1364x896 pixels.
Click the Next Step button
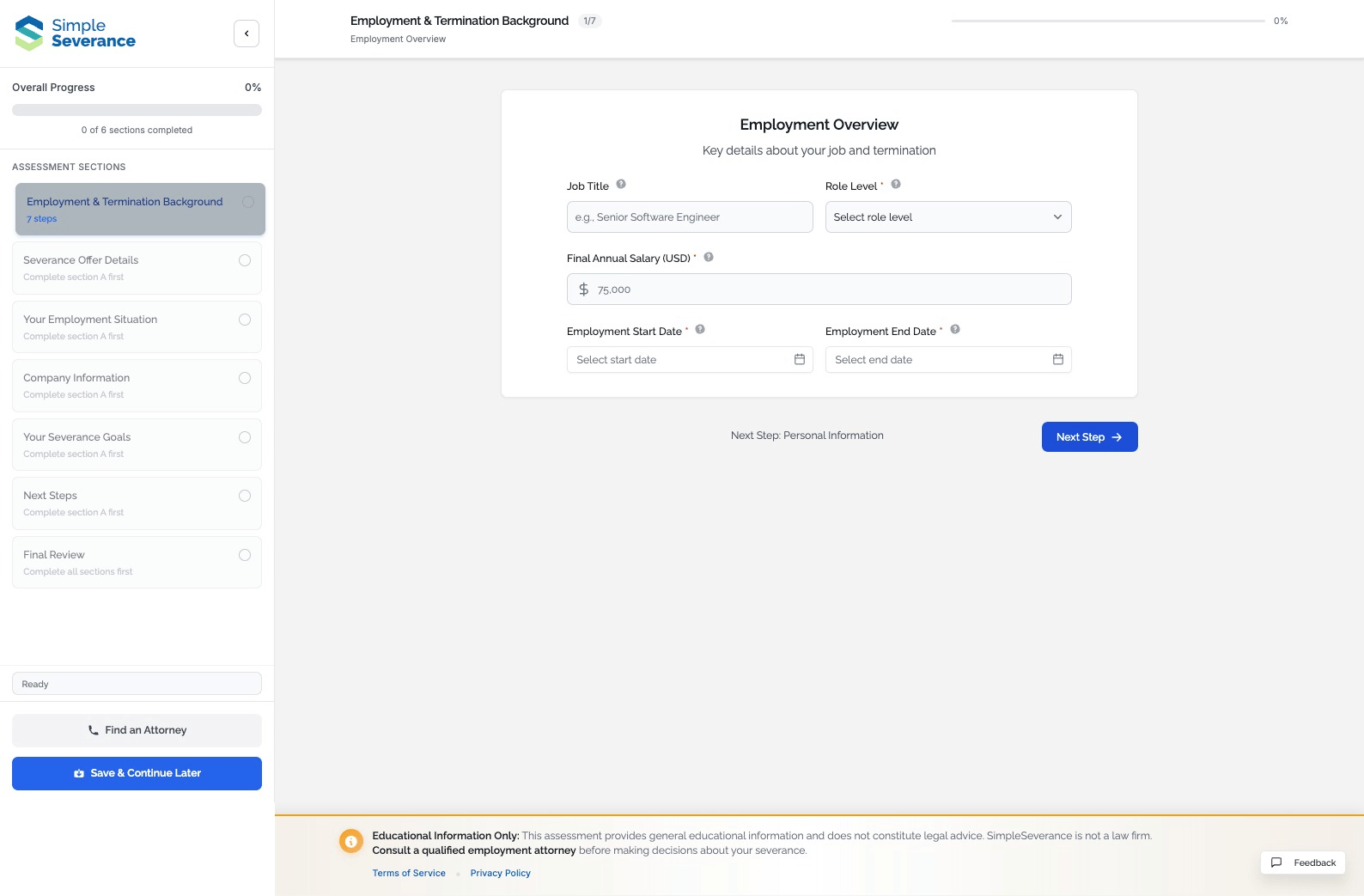point(1089,437)
